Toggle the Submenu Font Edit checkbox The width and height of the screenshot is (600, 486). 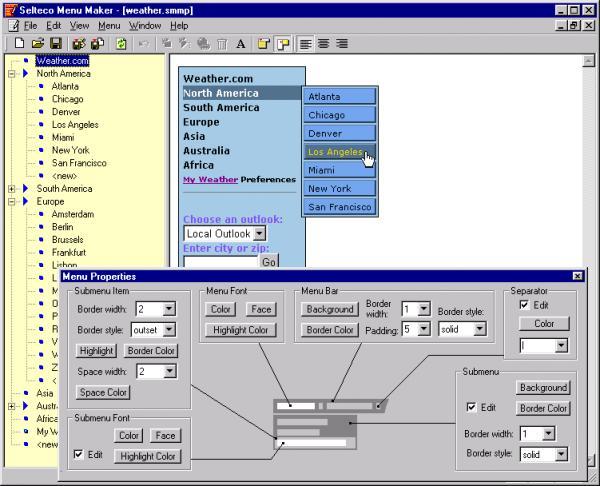[78, 454]
